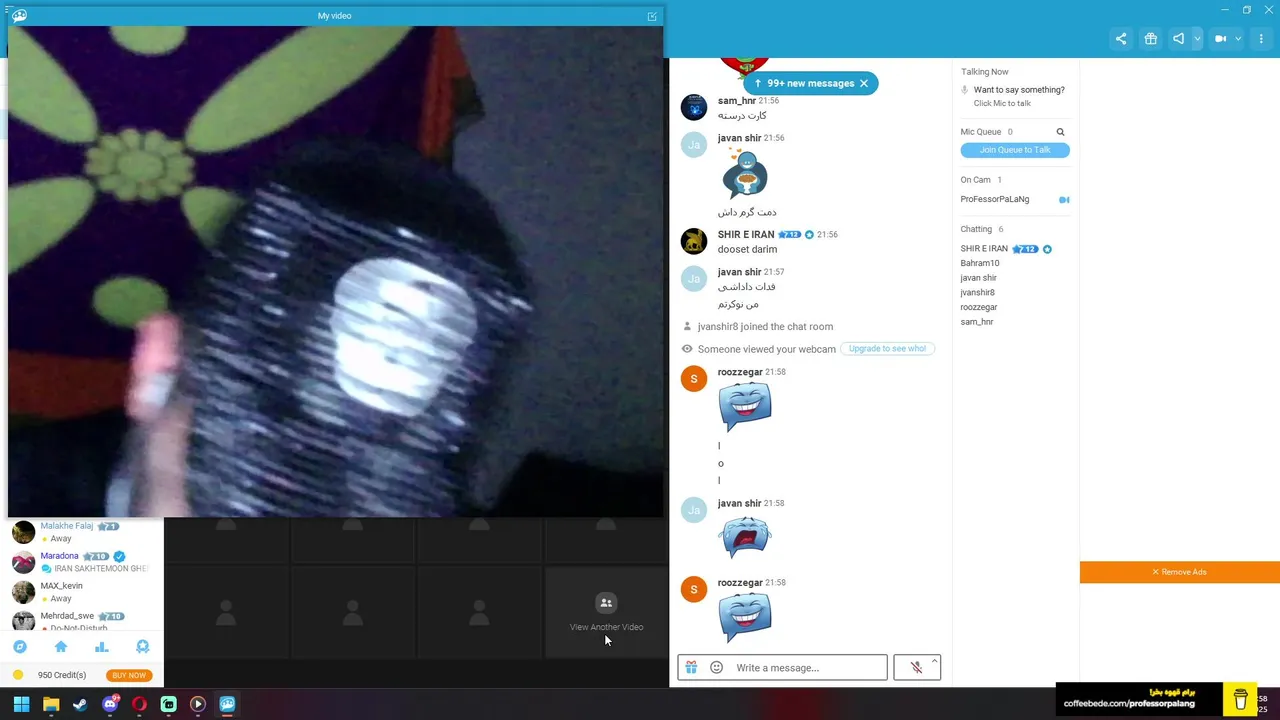
Task: Open the three-dot more options menu
Action: 1263,39
